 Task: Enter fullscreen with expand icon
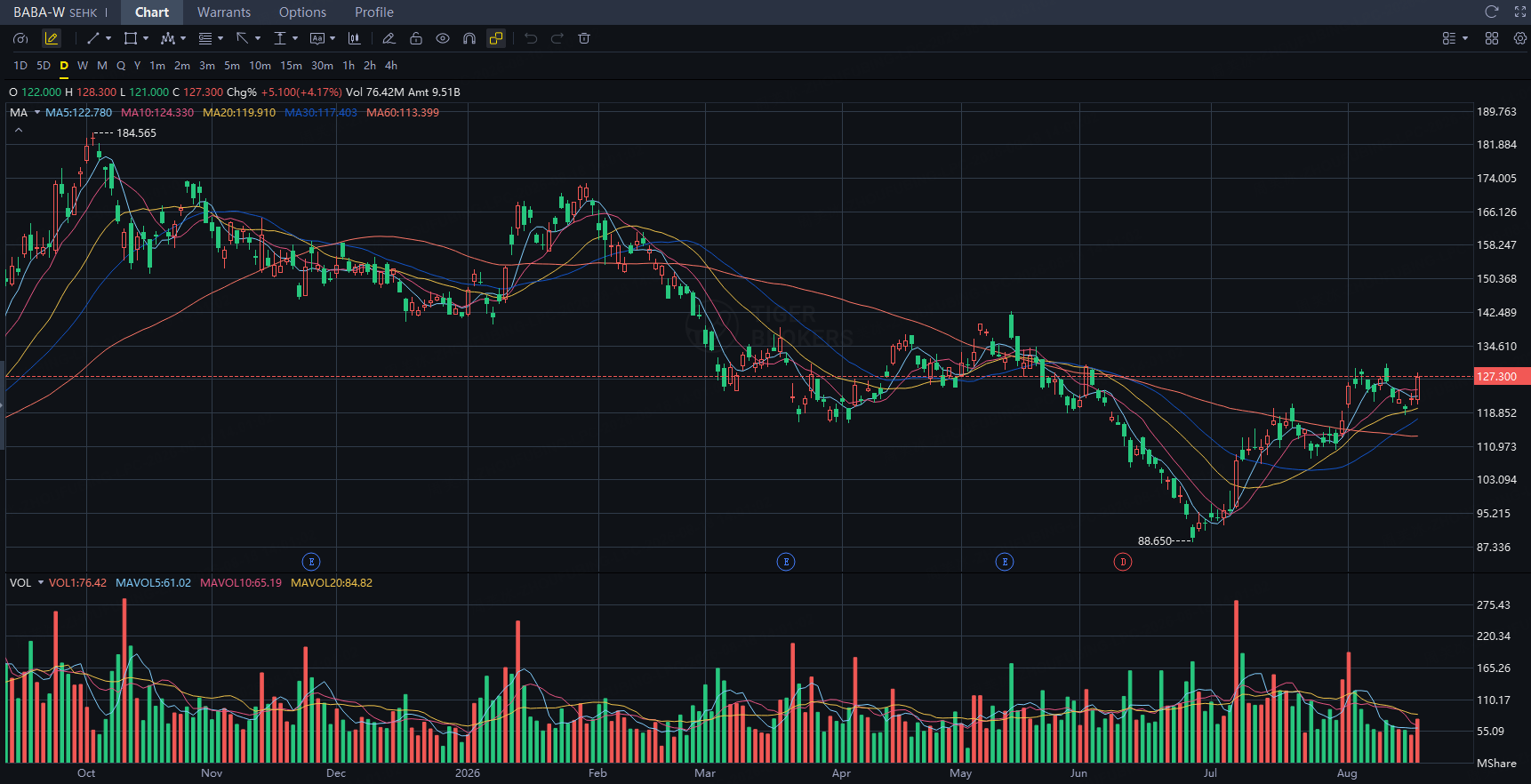pyautogui.click(x=1520, y=12)
